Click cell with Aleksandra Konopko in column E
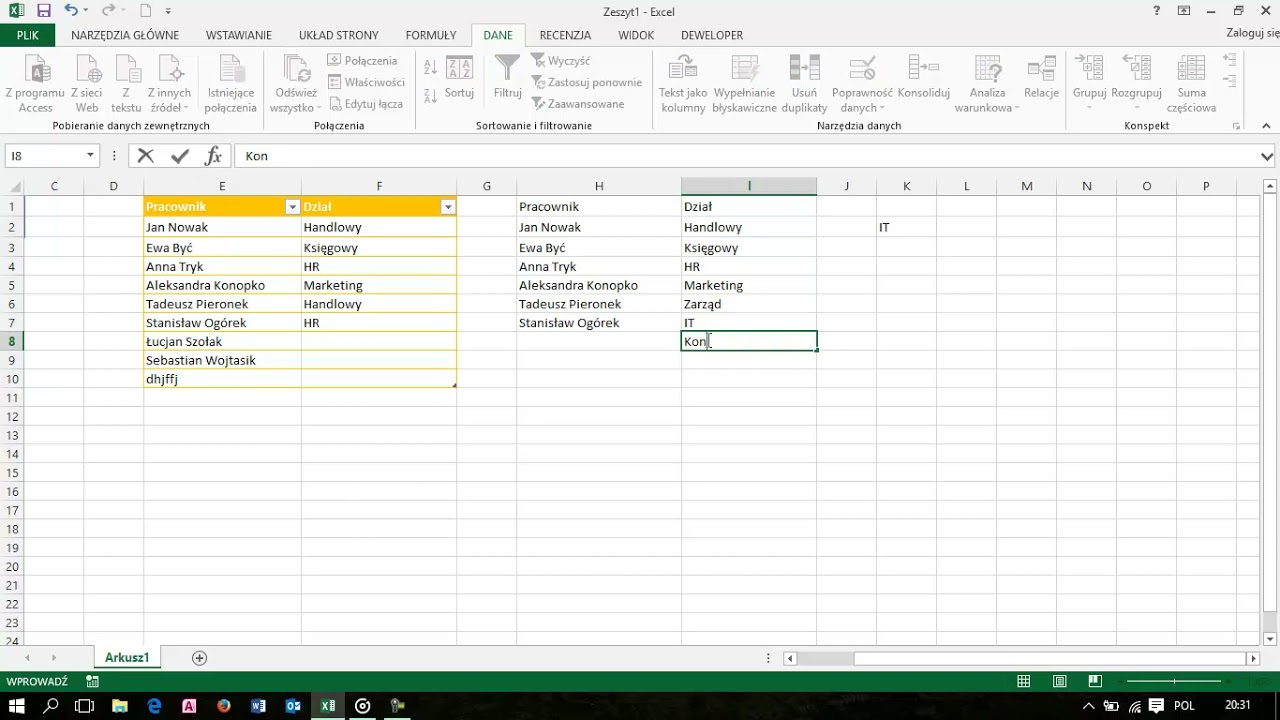 (222, 285)
